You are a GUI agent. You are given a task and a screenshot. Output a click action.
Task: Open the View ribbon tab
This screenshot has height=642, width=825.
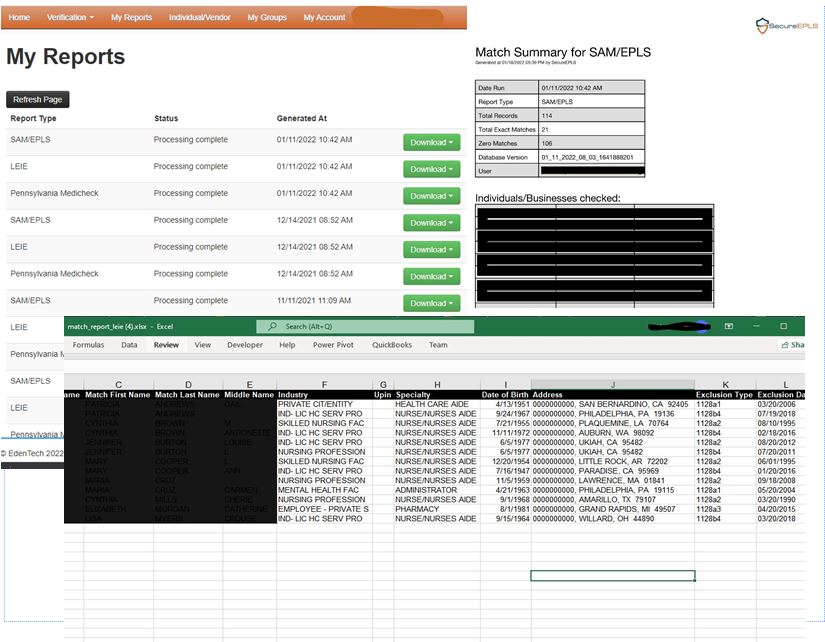[203, 345]
